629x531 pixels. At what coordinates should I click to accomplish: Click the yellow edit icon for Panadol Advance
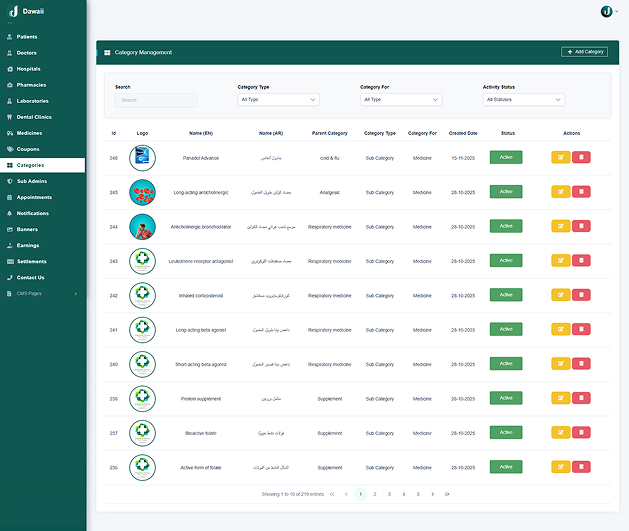pyautogui.click(x=560, y=157)
